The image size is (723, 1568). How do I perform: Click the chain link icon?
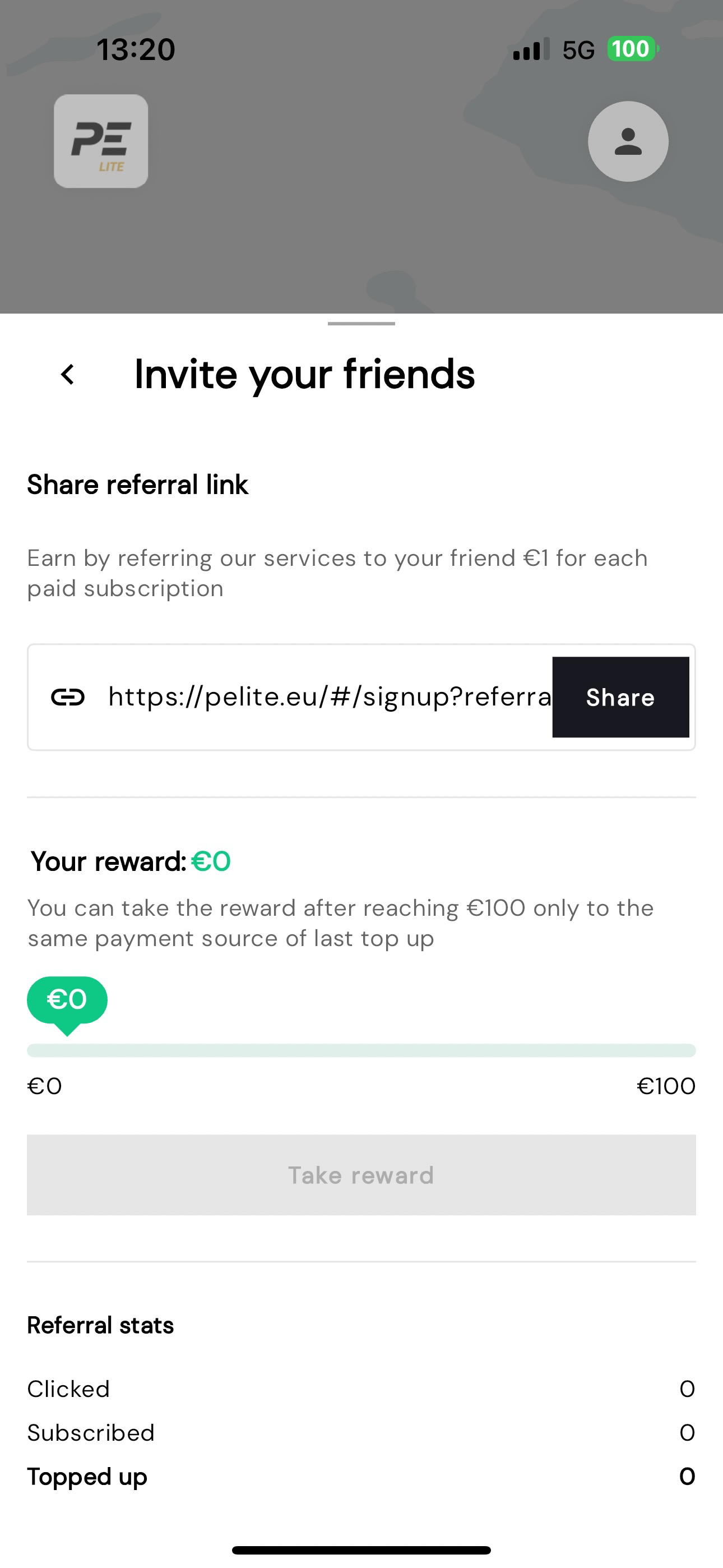pyautogui.click(x=68, y=697)
